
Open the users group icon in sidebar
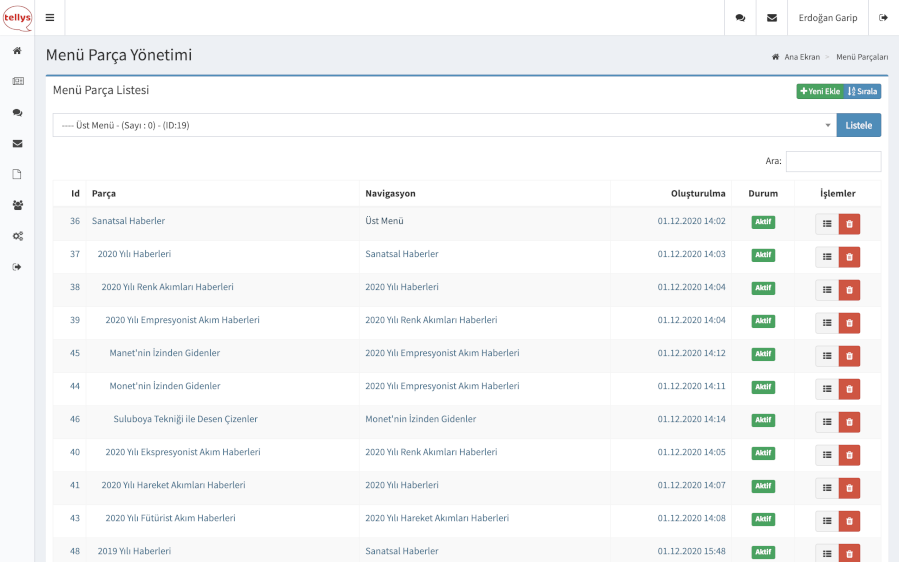pyautogui.click(x=17, y=205)
